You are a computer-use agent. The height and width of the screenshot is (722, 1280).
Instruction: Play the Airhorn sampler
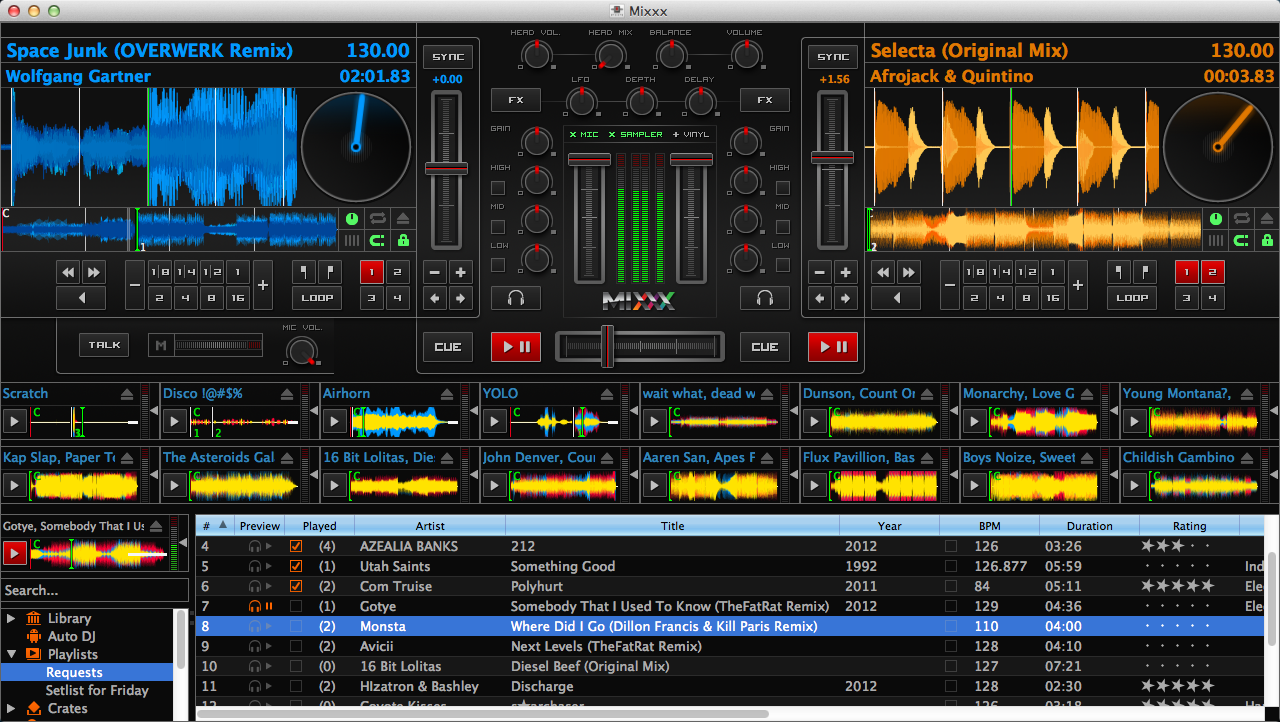point(334,422)
